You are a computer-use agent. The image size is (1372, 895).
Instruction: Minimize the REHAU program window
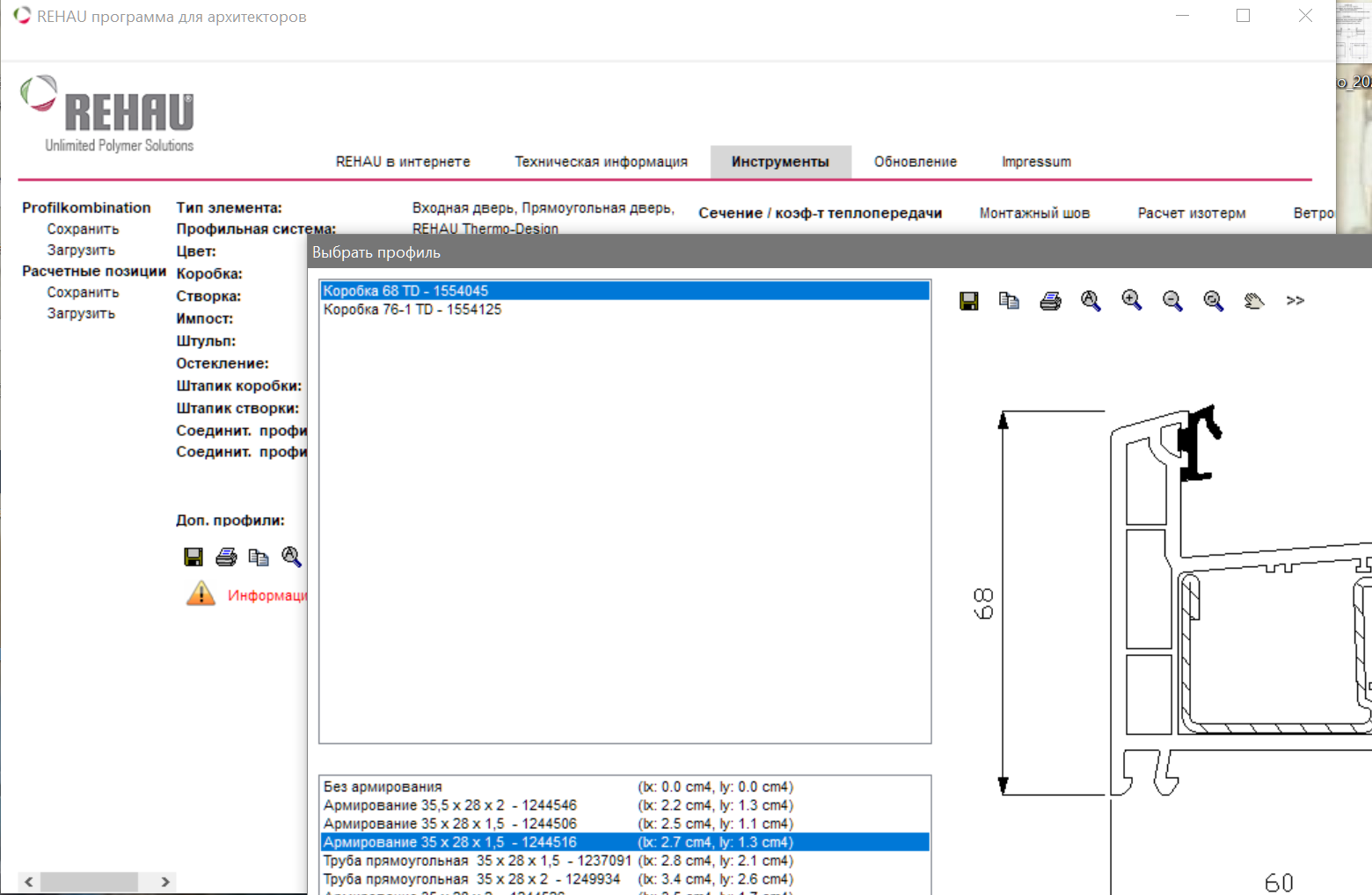coord(1182,16)
